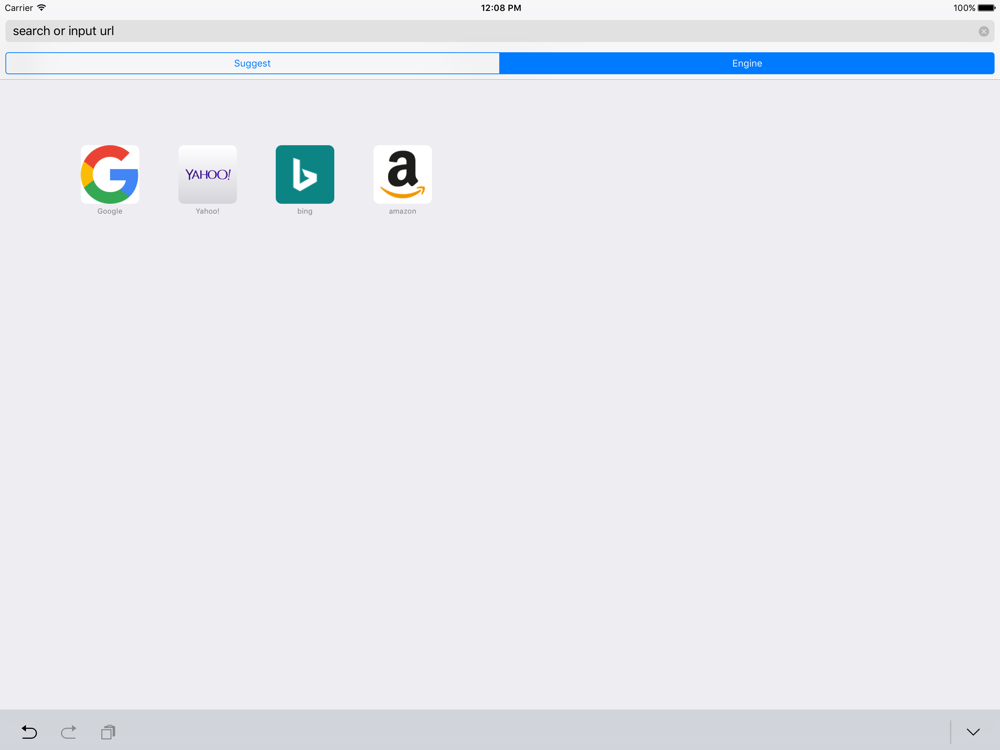Select the Google search engine icon
The height and width of the screenshot is (750, 1000).
(x=110, y=174)
